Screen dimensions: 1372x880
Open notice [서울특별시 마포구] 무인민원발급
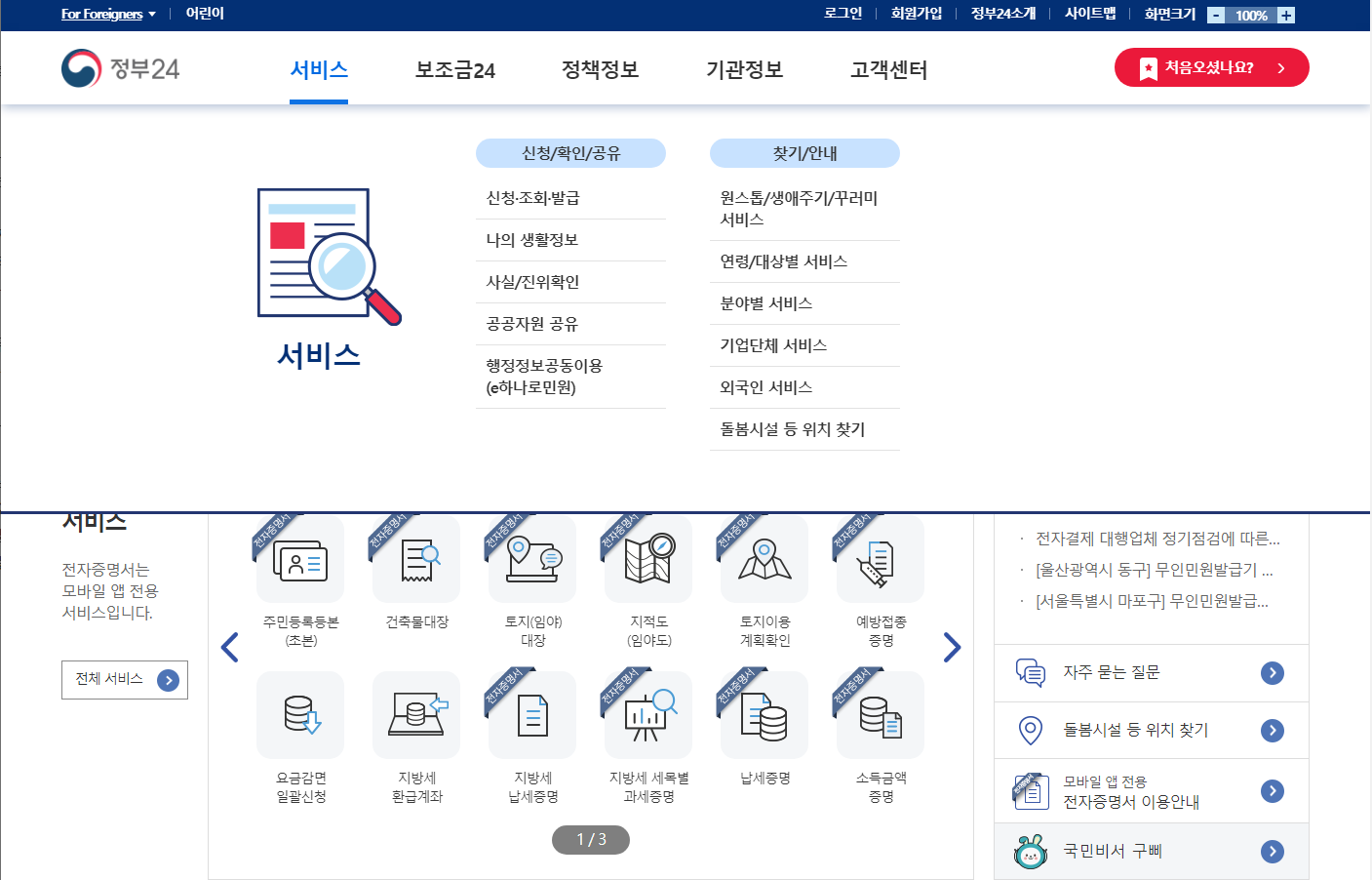[1152, 601]
